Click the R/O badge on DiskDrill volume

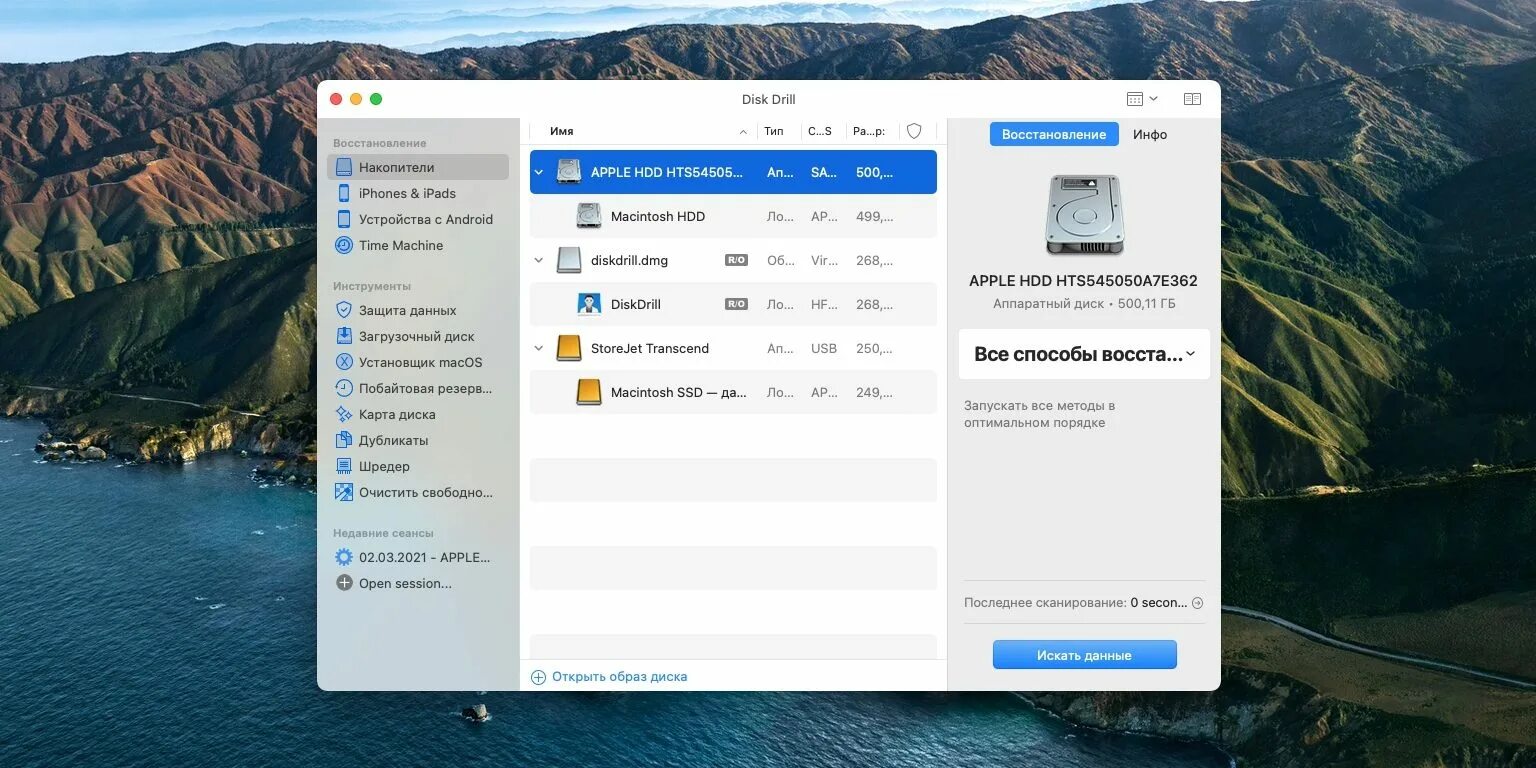(736, 304)
